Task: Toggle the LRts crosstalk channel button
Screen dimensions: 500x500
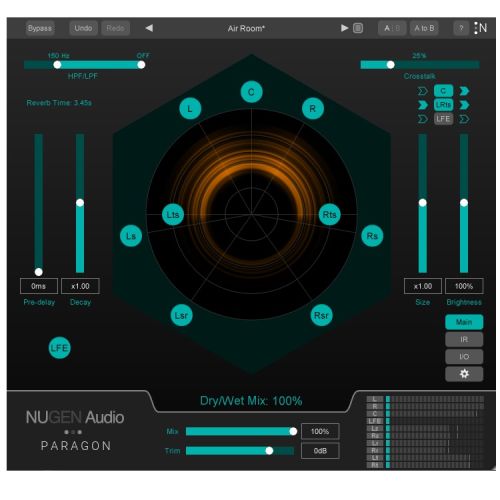Action: 443,105
